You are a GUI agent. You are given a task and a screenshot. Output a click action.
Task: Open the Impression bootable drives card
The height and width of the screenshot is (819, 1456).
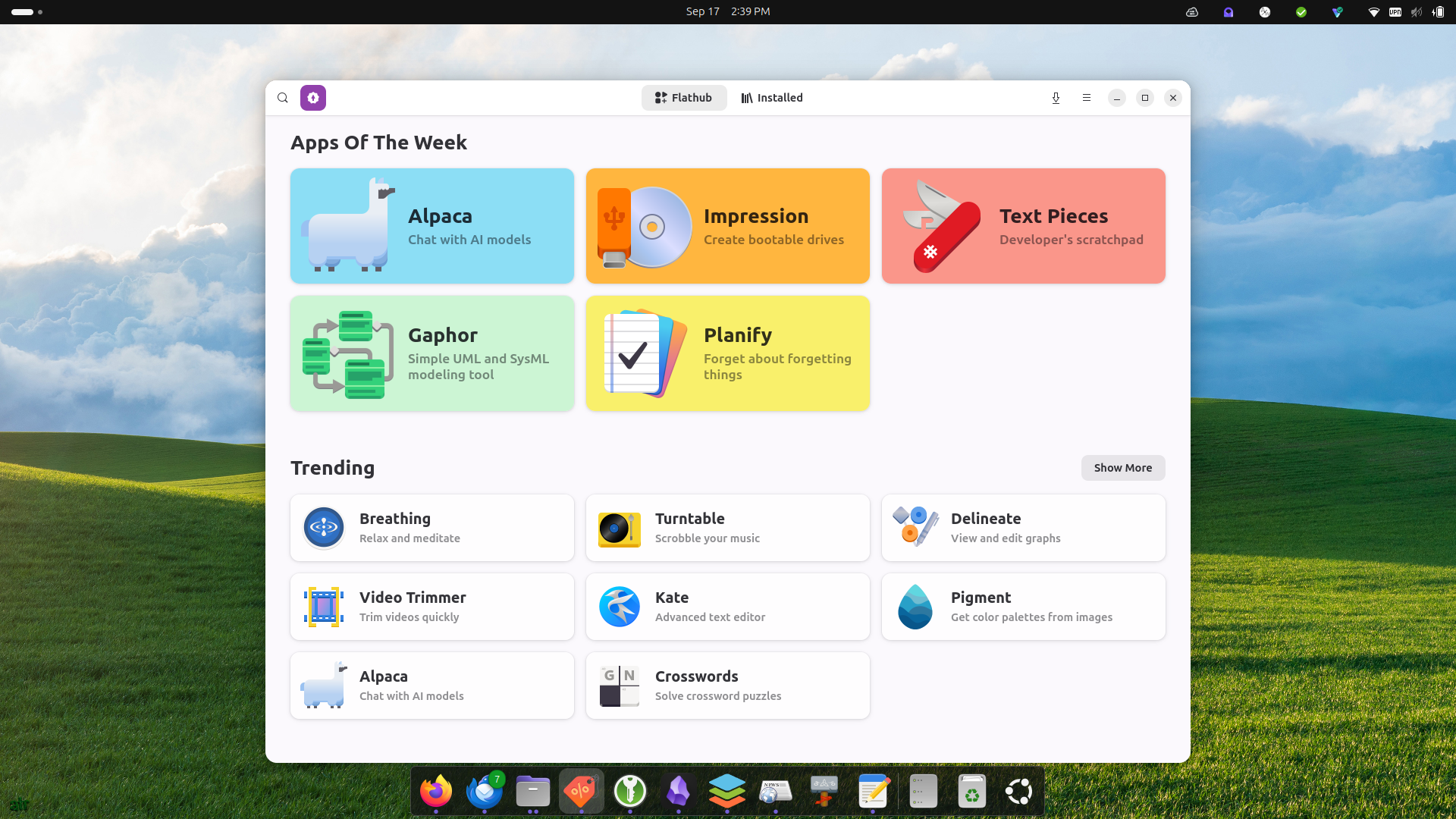coord(728,226)
